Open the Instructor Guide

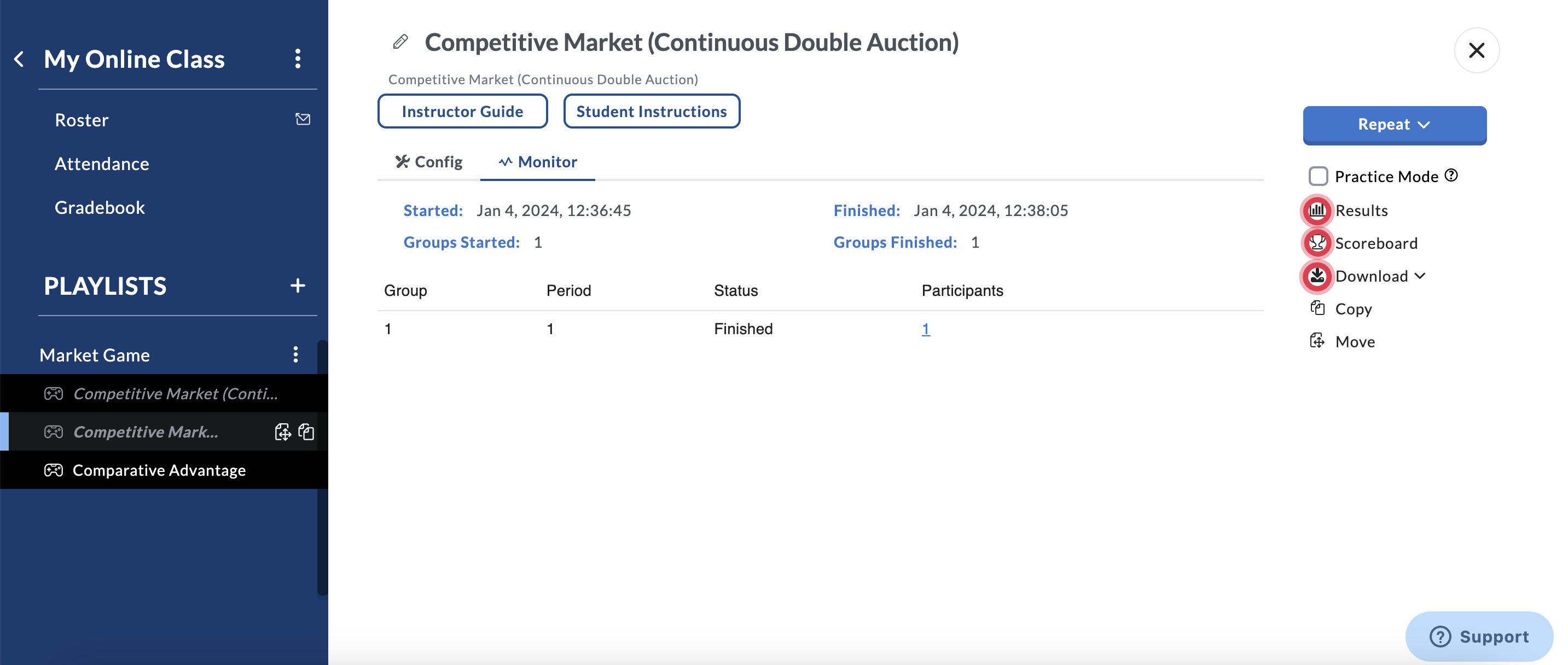tap(462, 112)
